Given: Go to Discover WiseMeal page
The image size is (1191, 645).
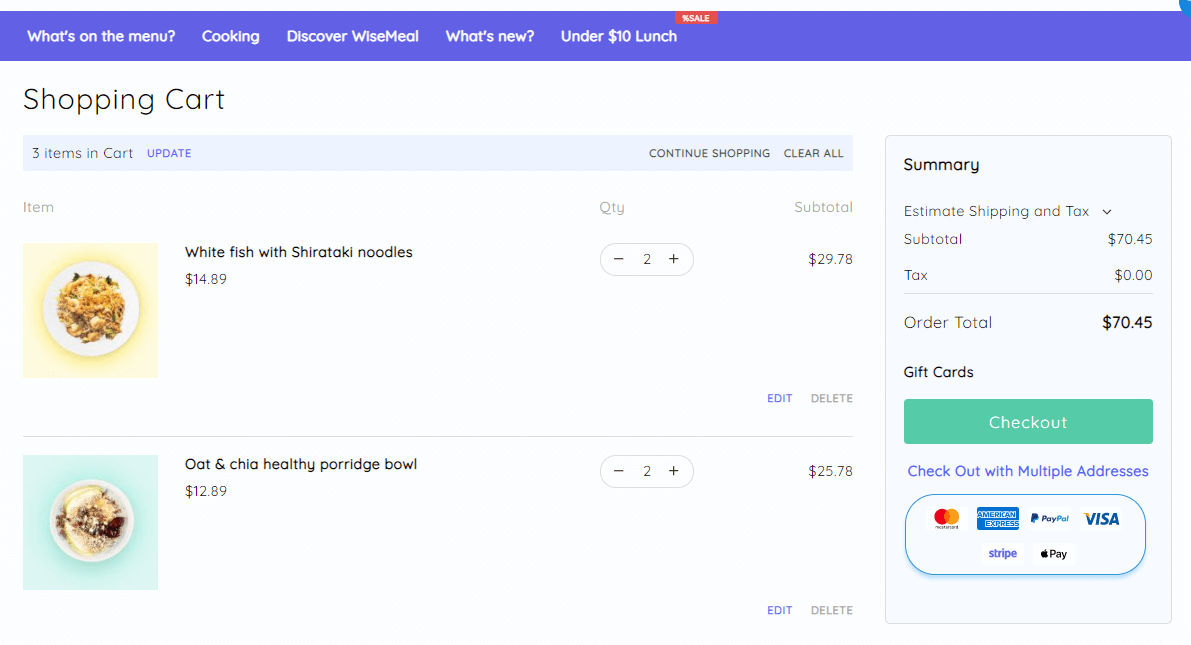Looking at the screenshot, I should (352, 36).
